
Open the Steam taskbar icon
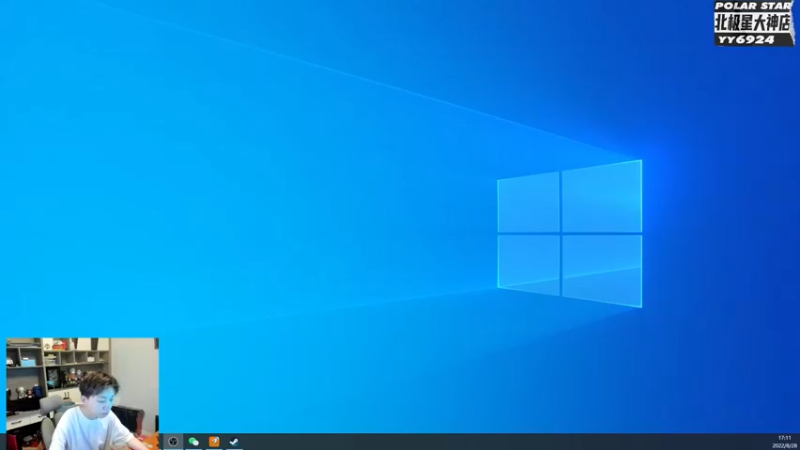[234, 441]
